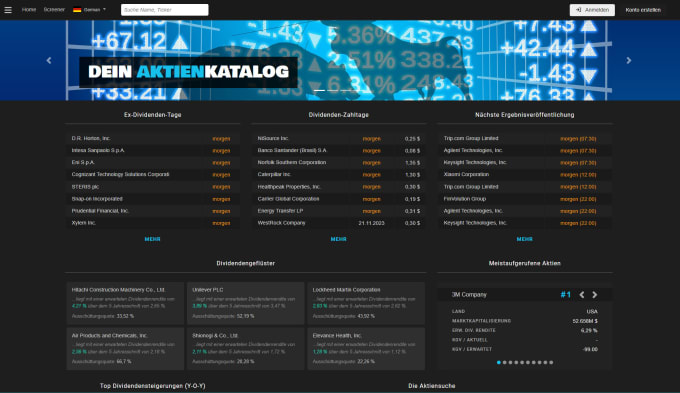Select the first carousel dot indicator
The image size is (680, 393).
click(499, 362)
